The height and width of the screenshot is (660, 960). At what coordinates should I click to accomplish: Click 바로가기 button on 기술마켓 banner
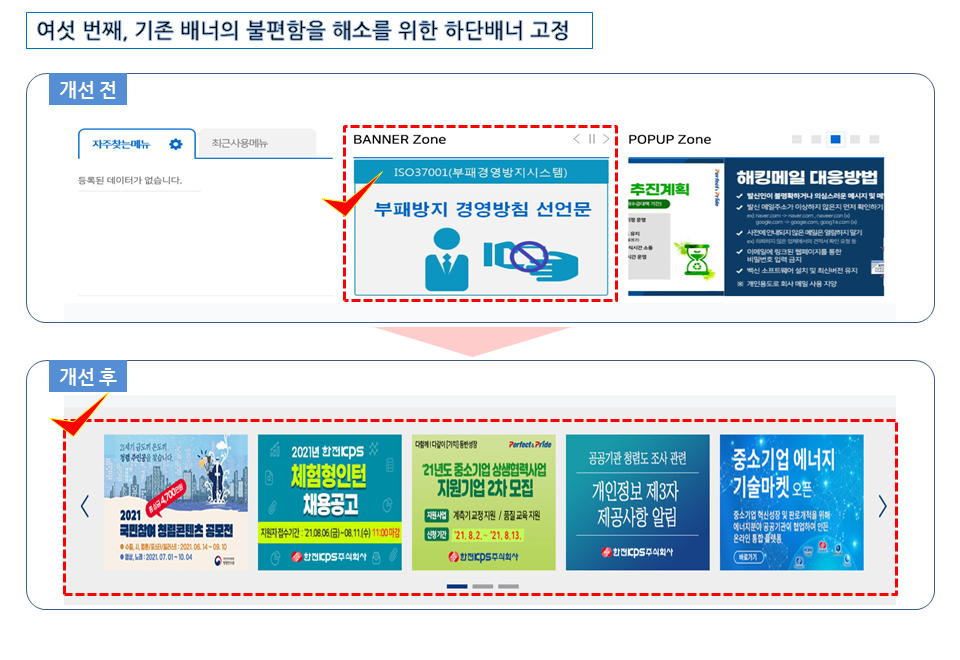[x=748, y=557]
